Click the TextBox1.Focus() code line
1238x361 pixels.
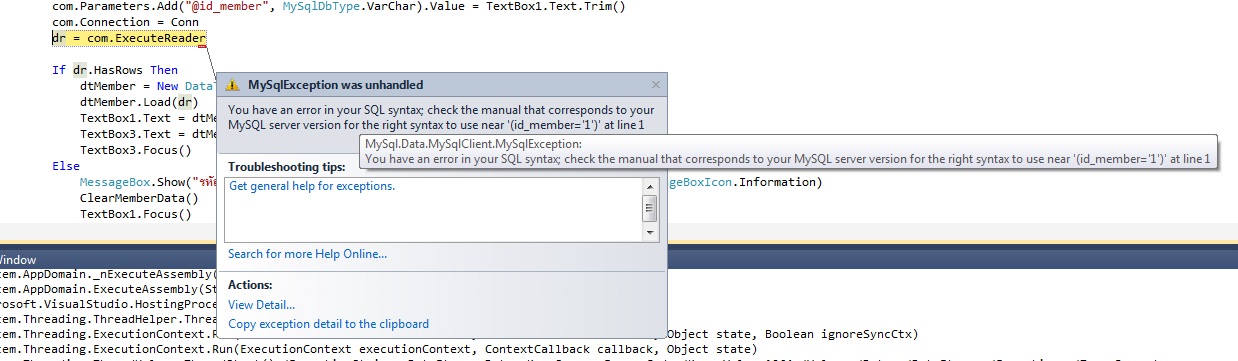pyautogui.click(x=135, y=214)
